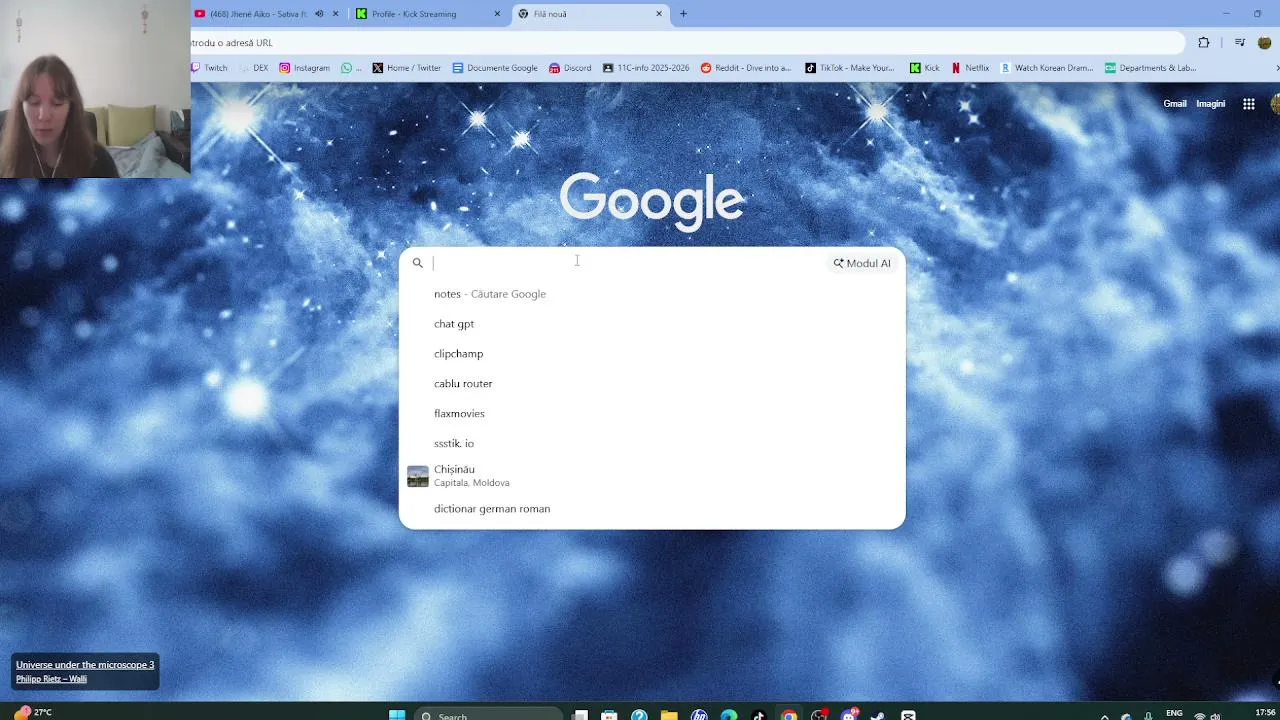
Task: Close the YouTube tab
Action: 335,14
